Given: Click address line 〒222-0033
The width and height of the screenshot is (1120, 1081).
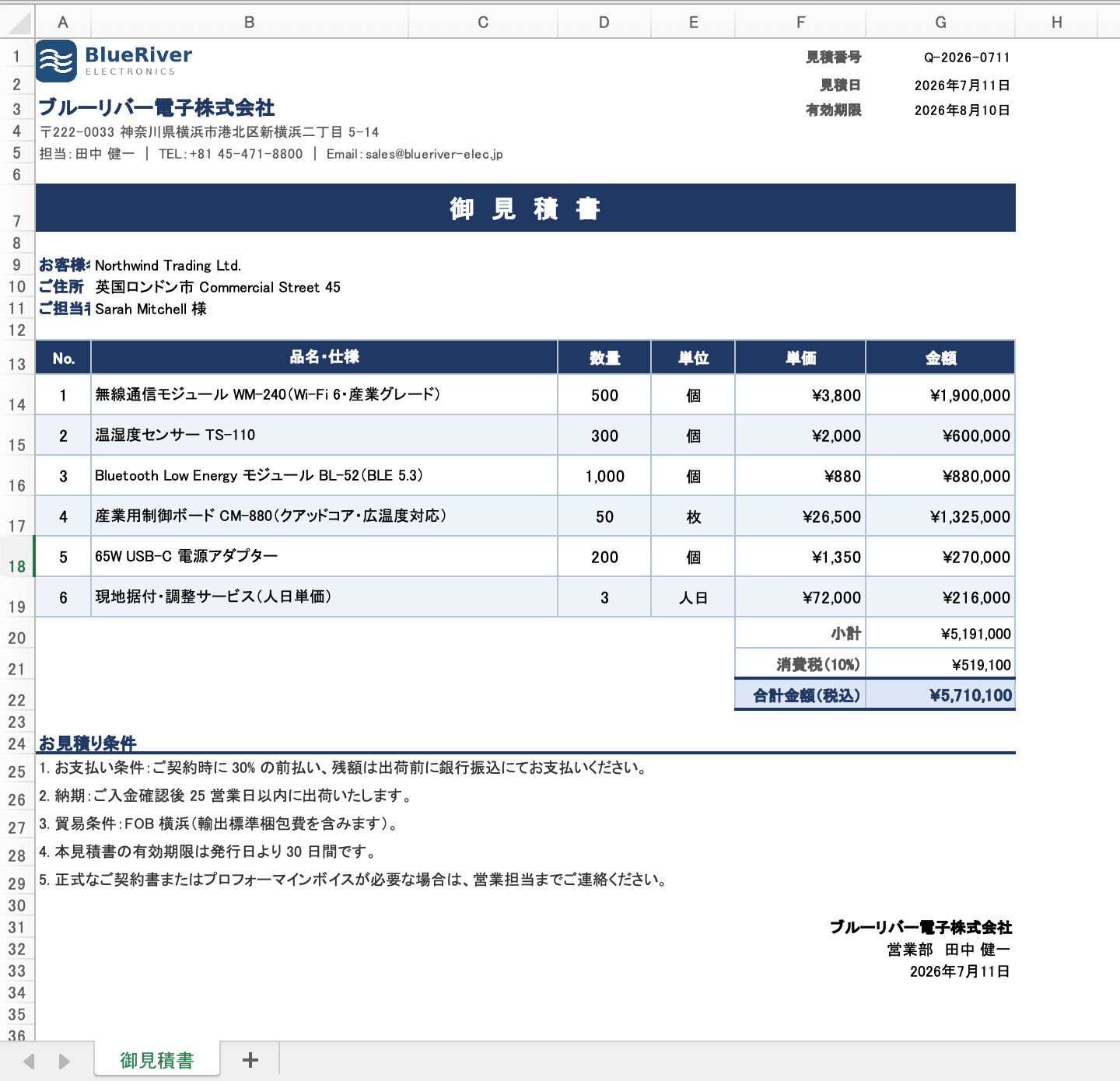Looking at the screenshot, I should (x=209, y=132).
